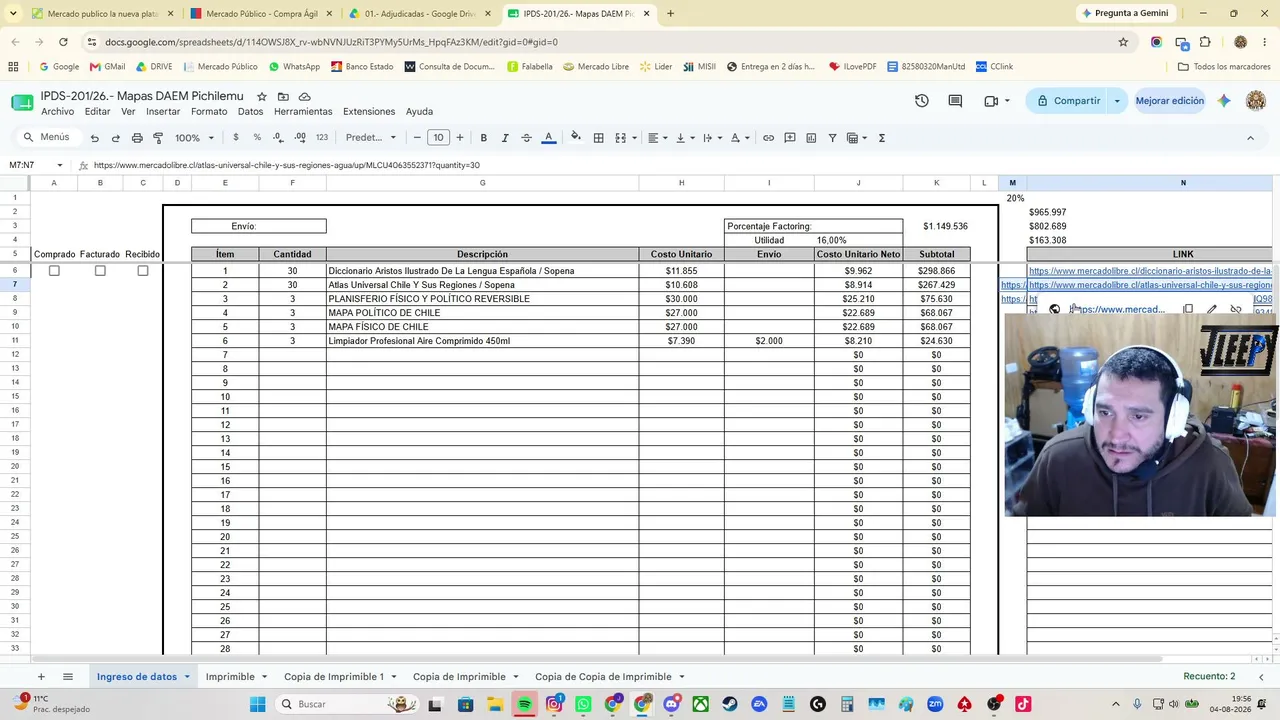The image size is (1280, 720).
Task: Open the fill color bucket picker
Action: [x=575, y=138]
